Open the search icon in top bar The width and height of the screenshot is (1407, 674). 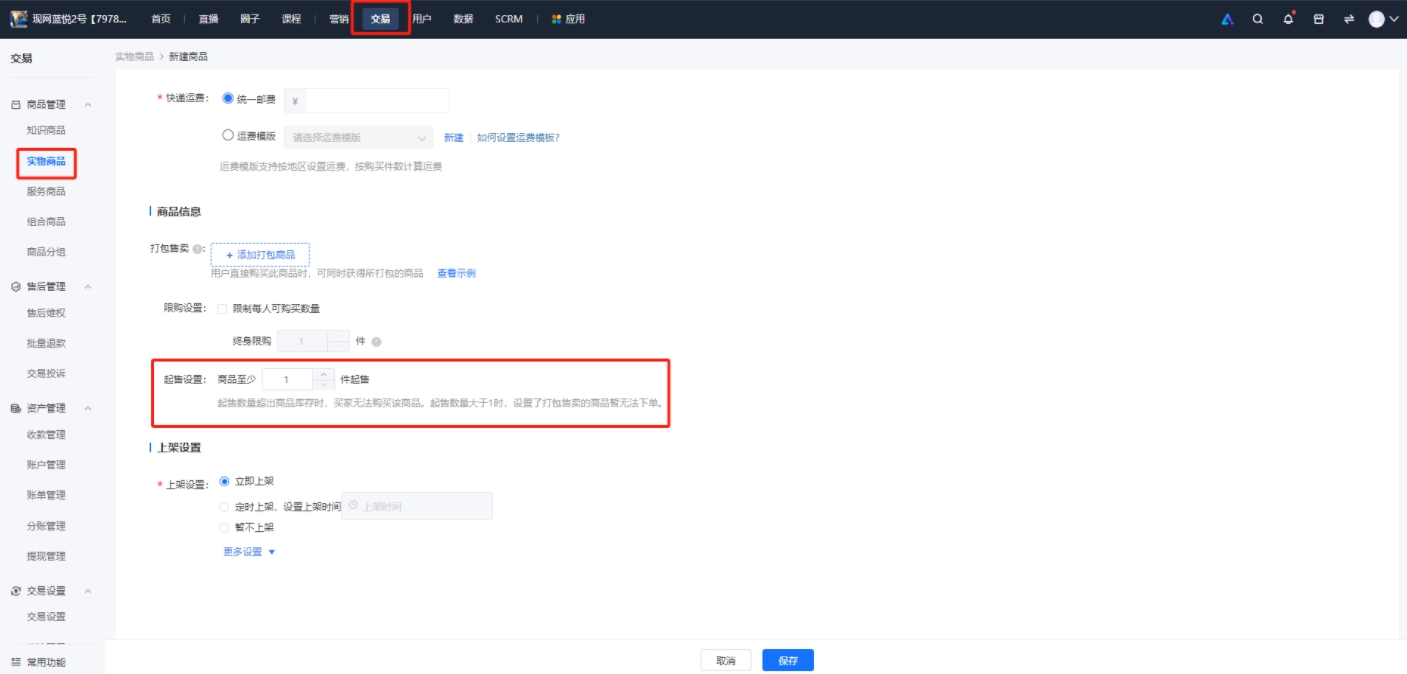(x=1258, y=19)
